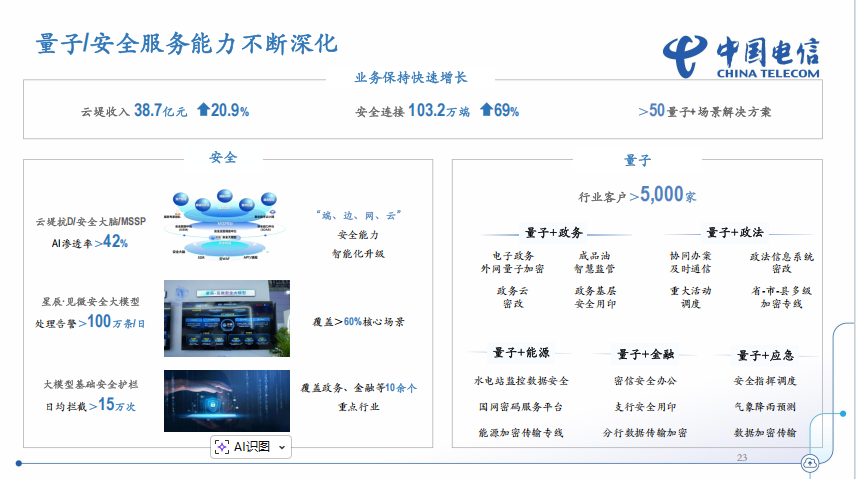Viewport: 856px width, 479px height.
Task: Click the page number 23
Action: point(741,457)
